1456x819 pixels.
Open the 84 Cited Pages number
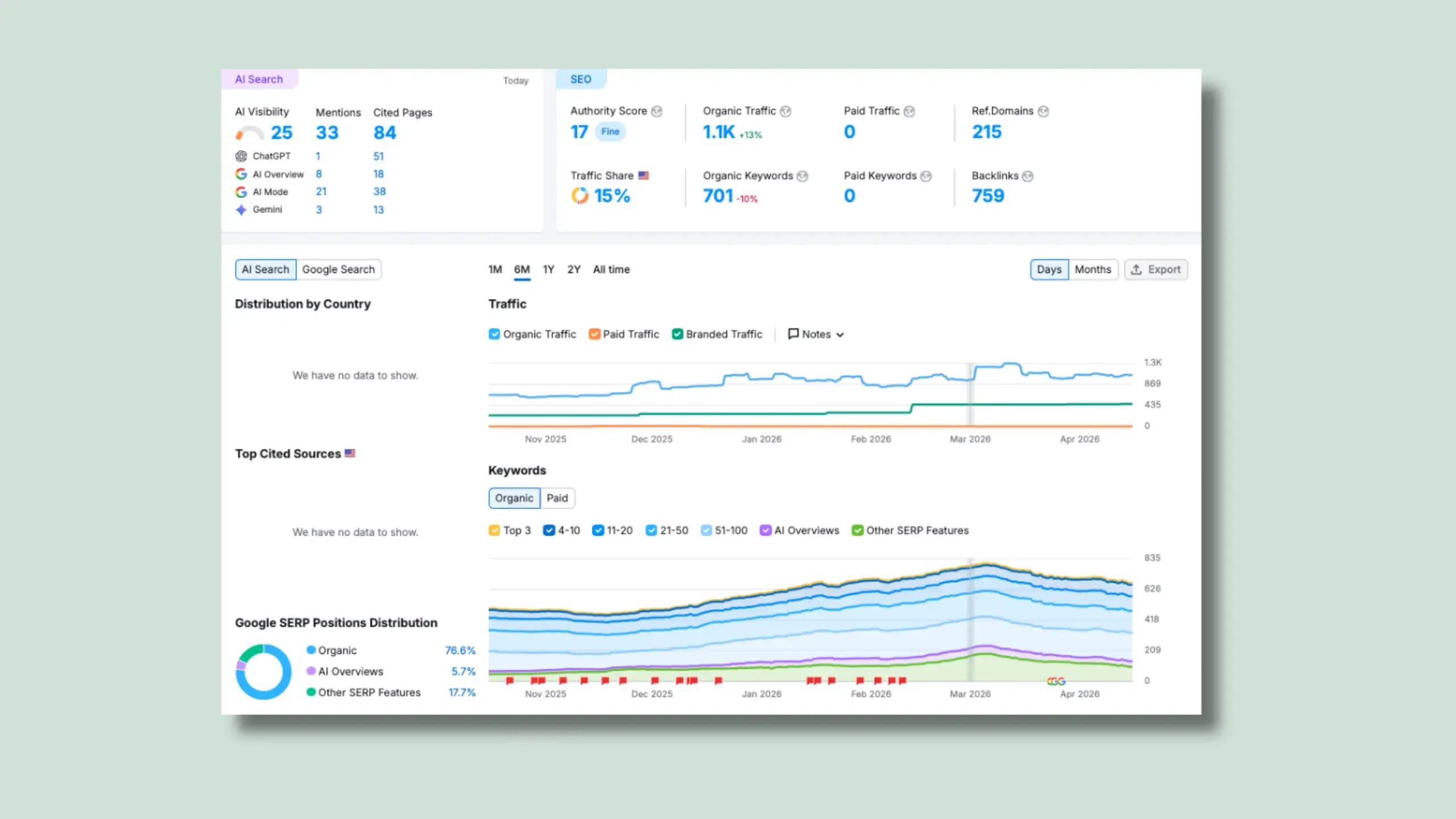385,133
